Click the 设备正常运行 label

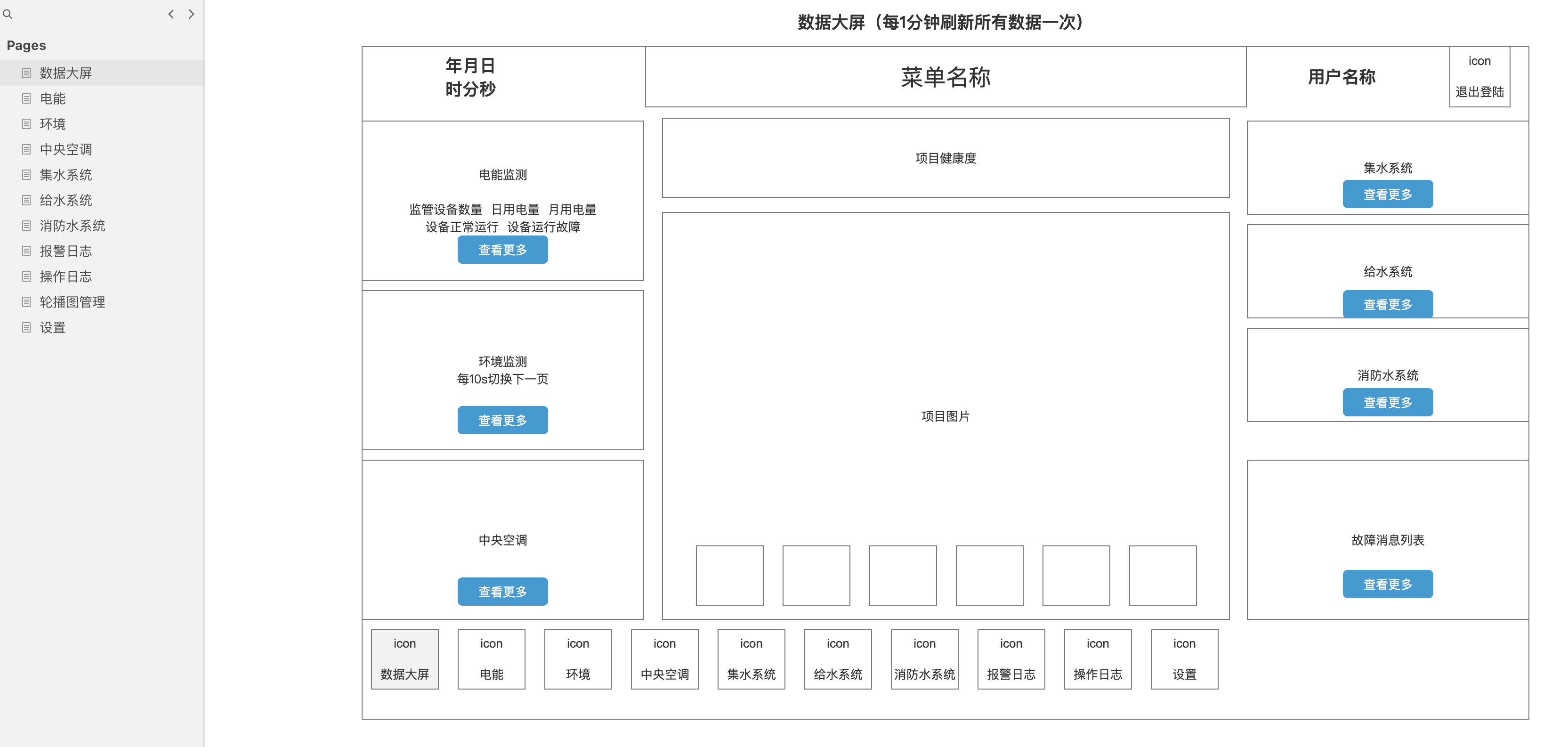click(x=461, y=227)
